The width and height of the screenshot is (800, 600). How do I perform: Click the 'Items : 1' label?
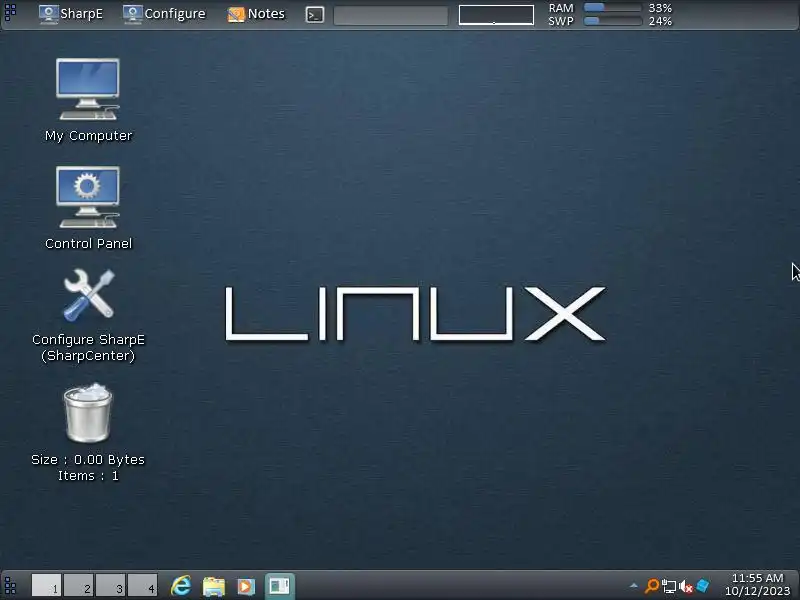coord(88,476)
